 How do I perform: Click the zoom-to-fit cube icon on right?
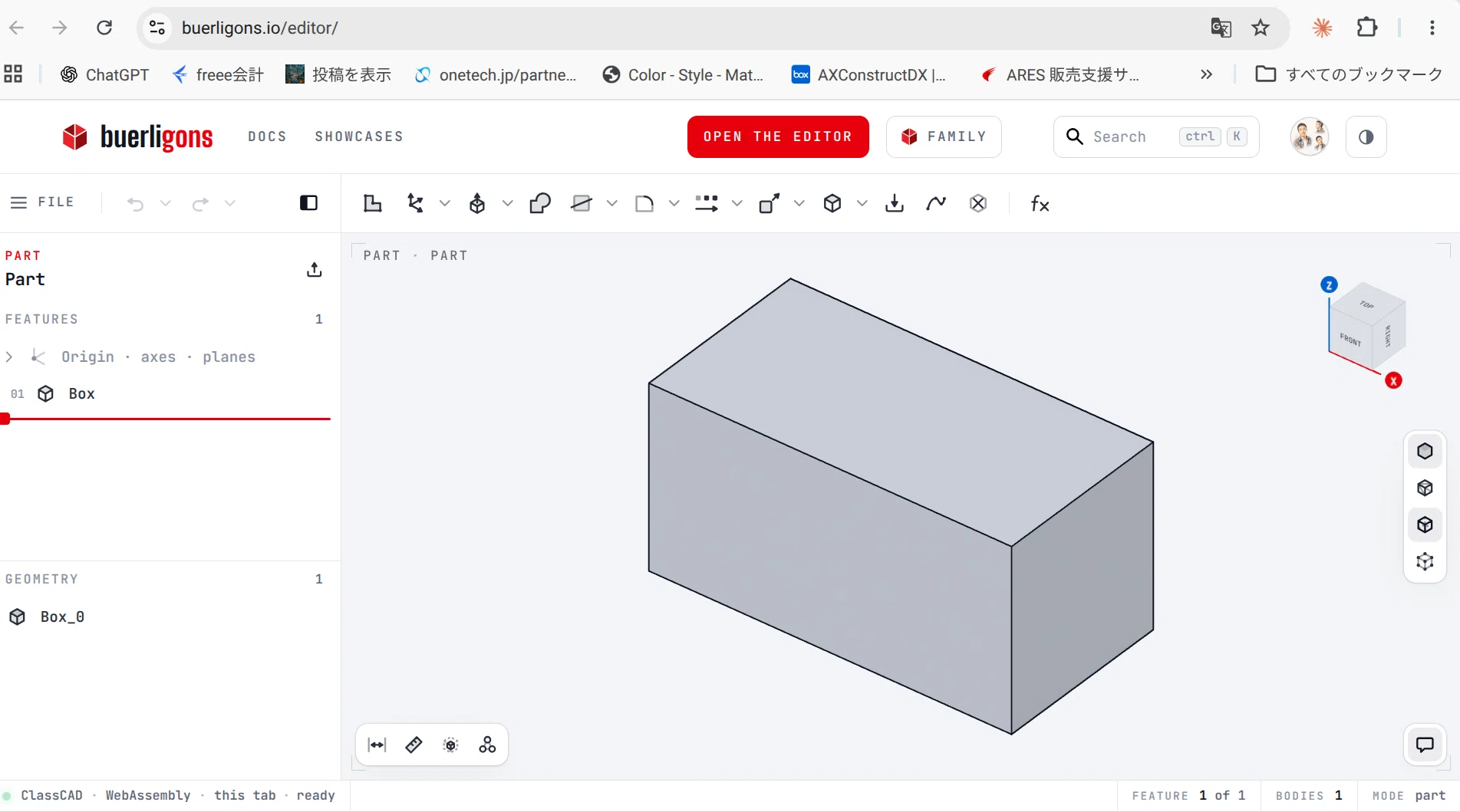1425,562
